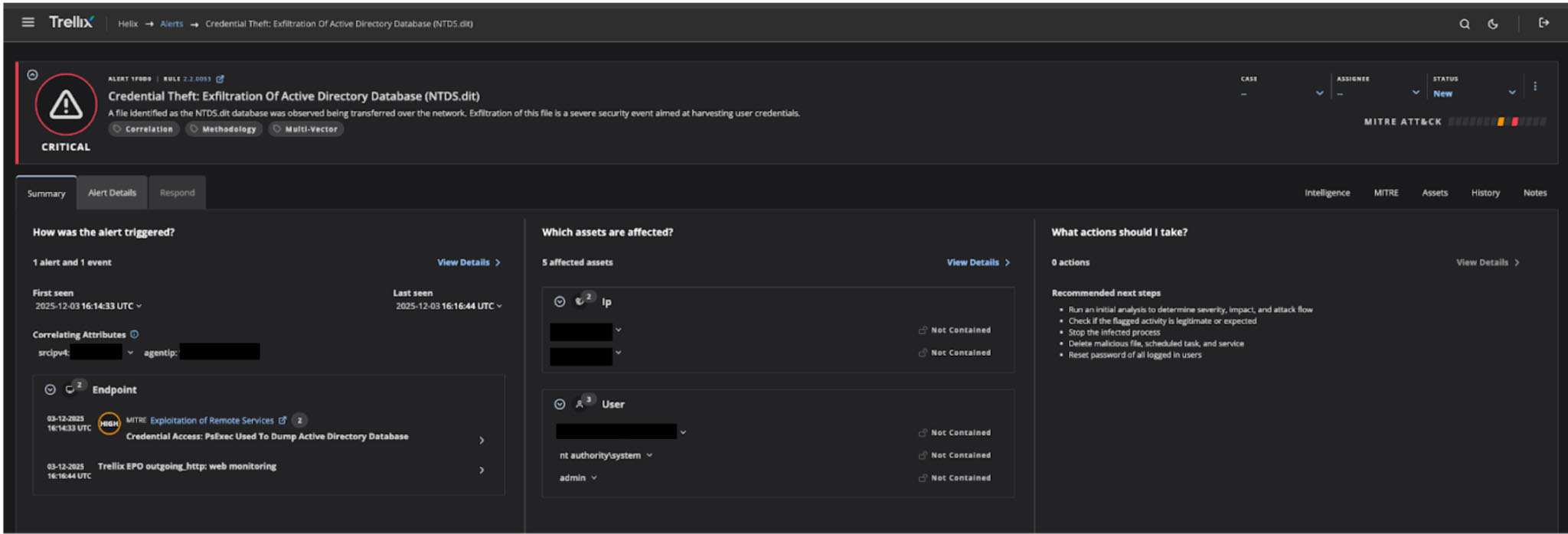Viewport: 1568px width, 534px height.
Task: Collapse the User assets section
Action: (x=560, y=404)
